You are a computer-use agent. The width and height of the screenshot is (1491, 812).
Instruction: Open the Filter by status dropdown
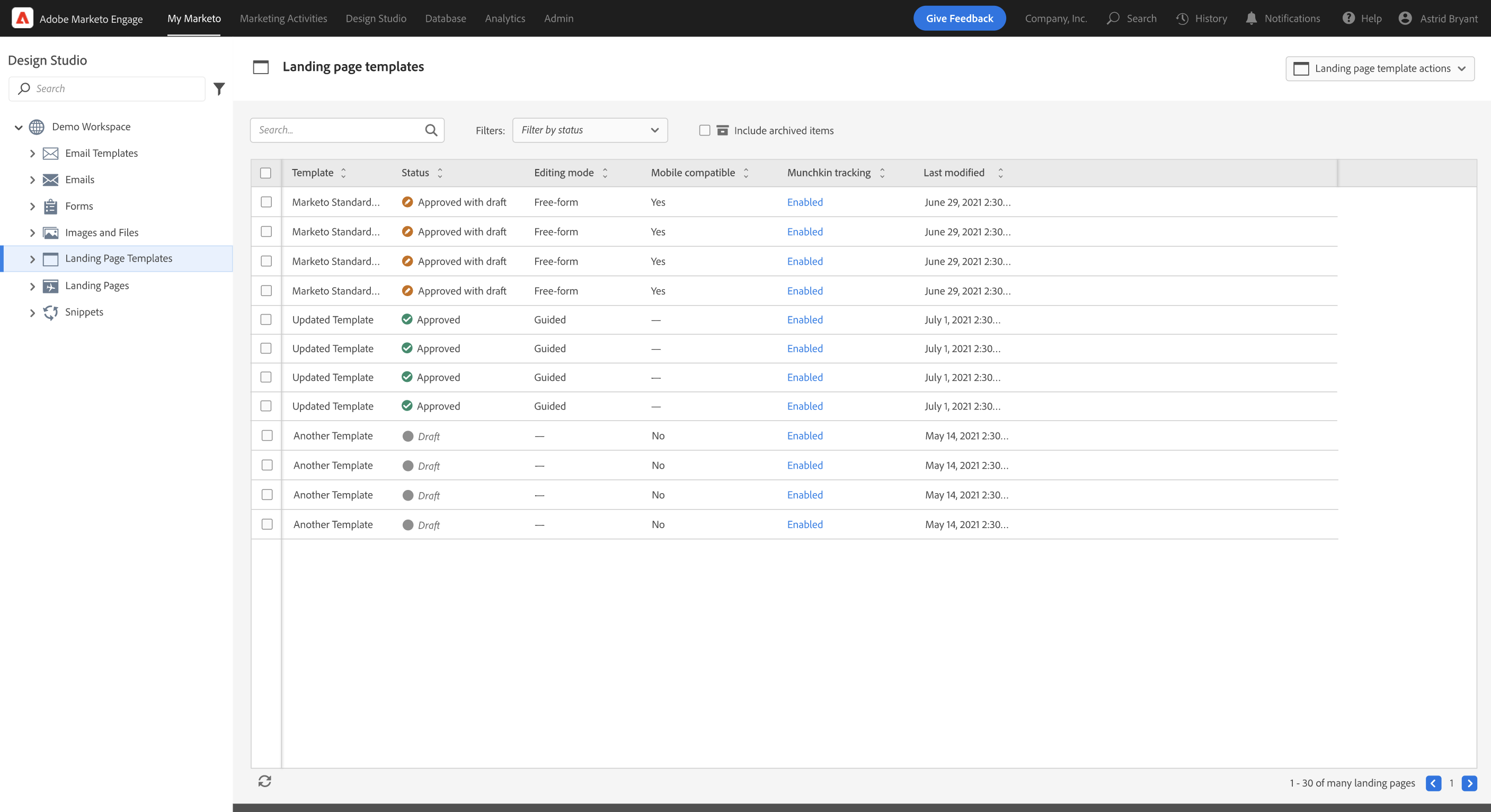589,130
